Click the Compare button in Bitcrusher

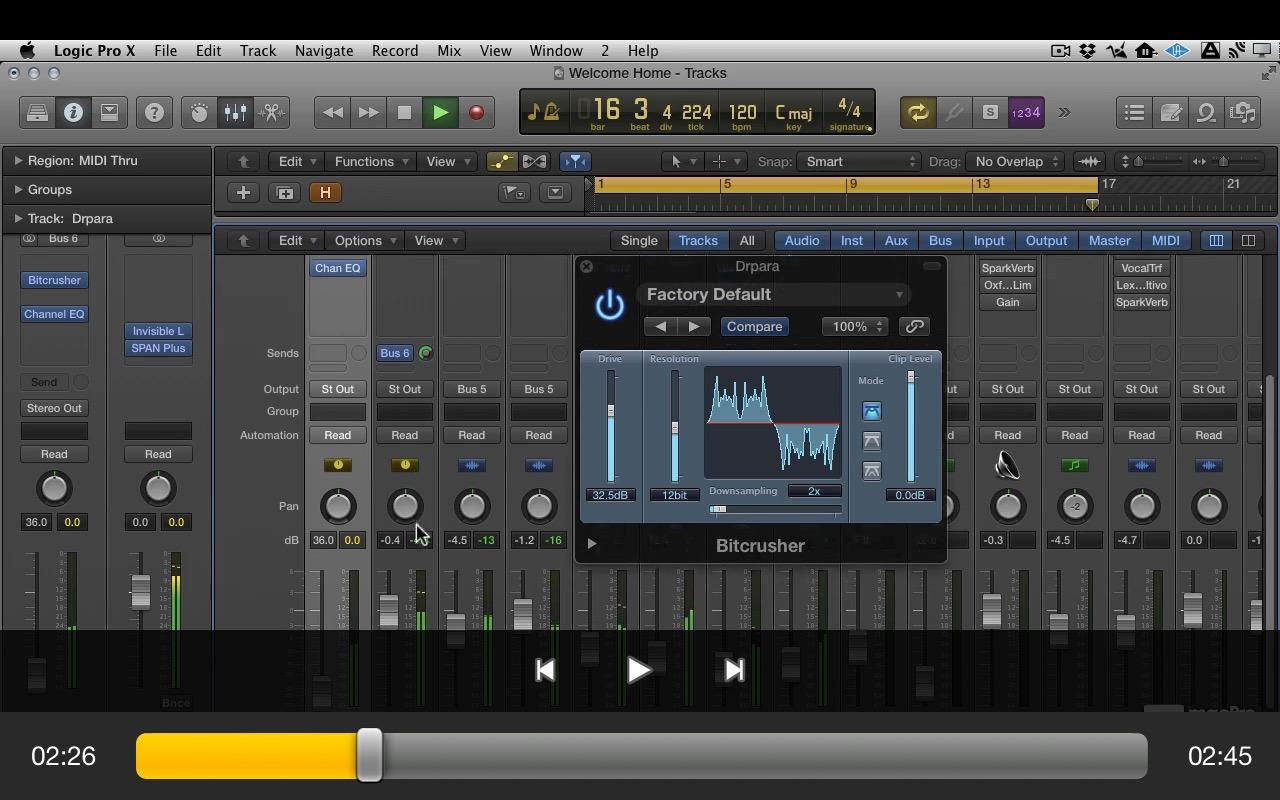754,326
